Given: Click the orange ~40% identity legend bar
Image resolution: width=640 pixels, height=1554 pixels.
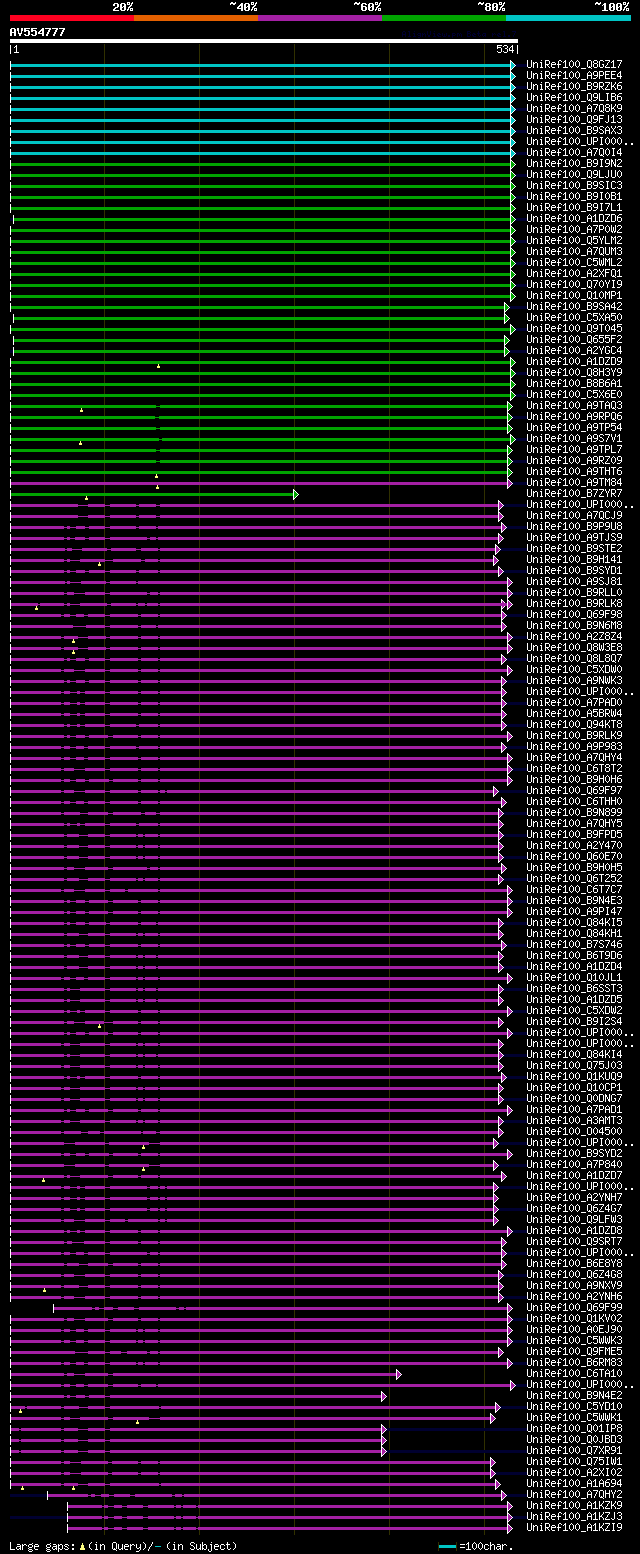Looking at the screenshot, I should click(196, 18).
